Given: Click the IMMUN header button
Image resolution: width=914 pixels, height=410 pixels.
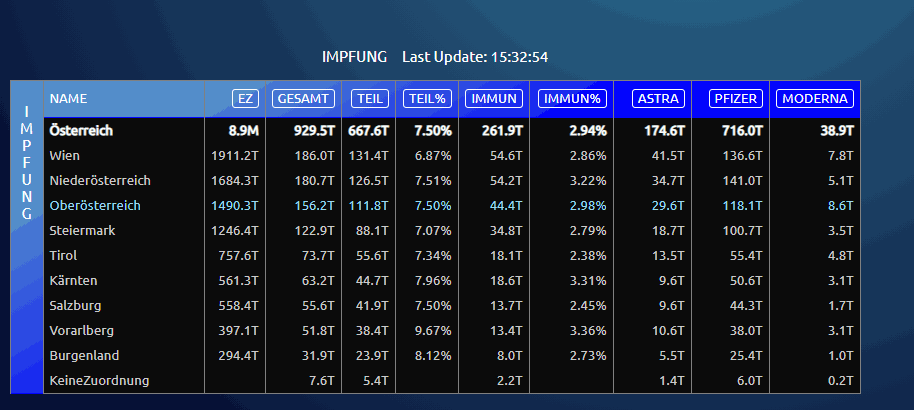Looking at the screenshot, I should [494, 99].
